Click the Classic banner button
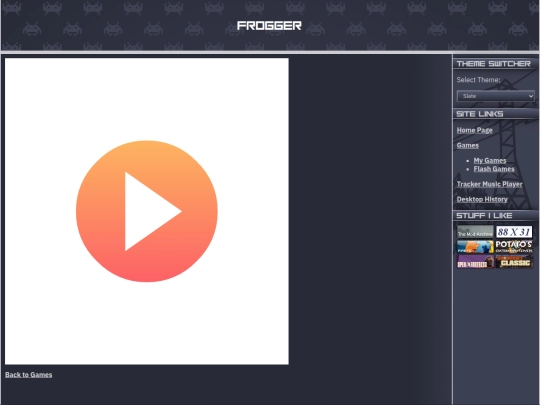The image size is (540, 405). pyautogui.click(x=514, y=261)
